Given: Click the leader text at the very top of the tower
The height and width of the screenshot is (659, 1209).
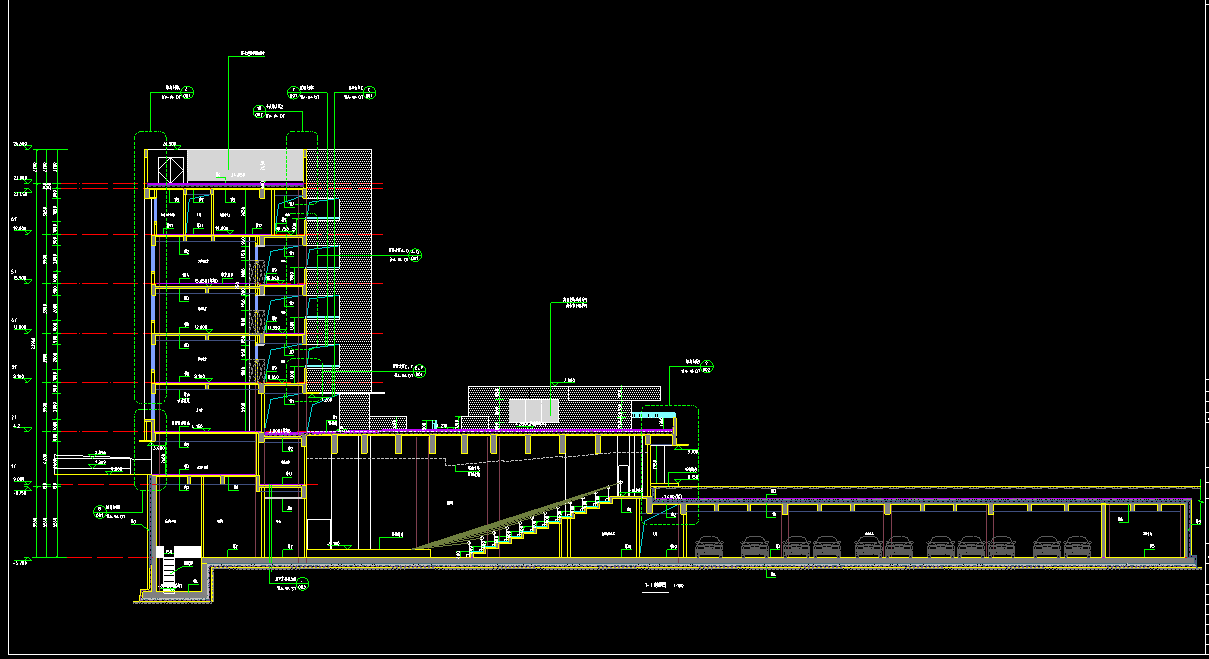Looking at the screenshot, I should coord(254,52).
